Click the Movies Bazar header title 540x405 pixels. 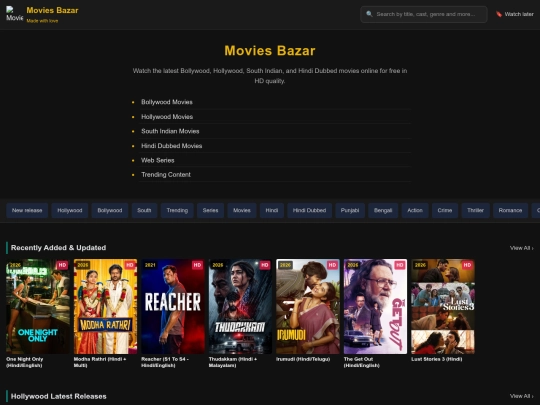tap(52, 10)
